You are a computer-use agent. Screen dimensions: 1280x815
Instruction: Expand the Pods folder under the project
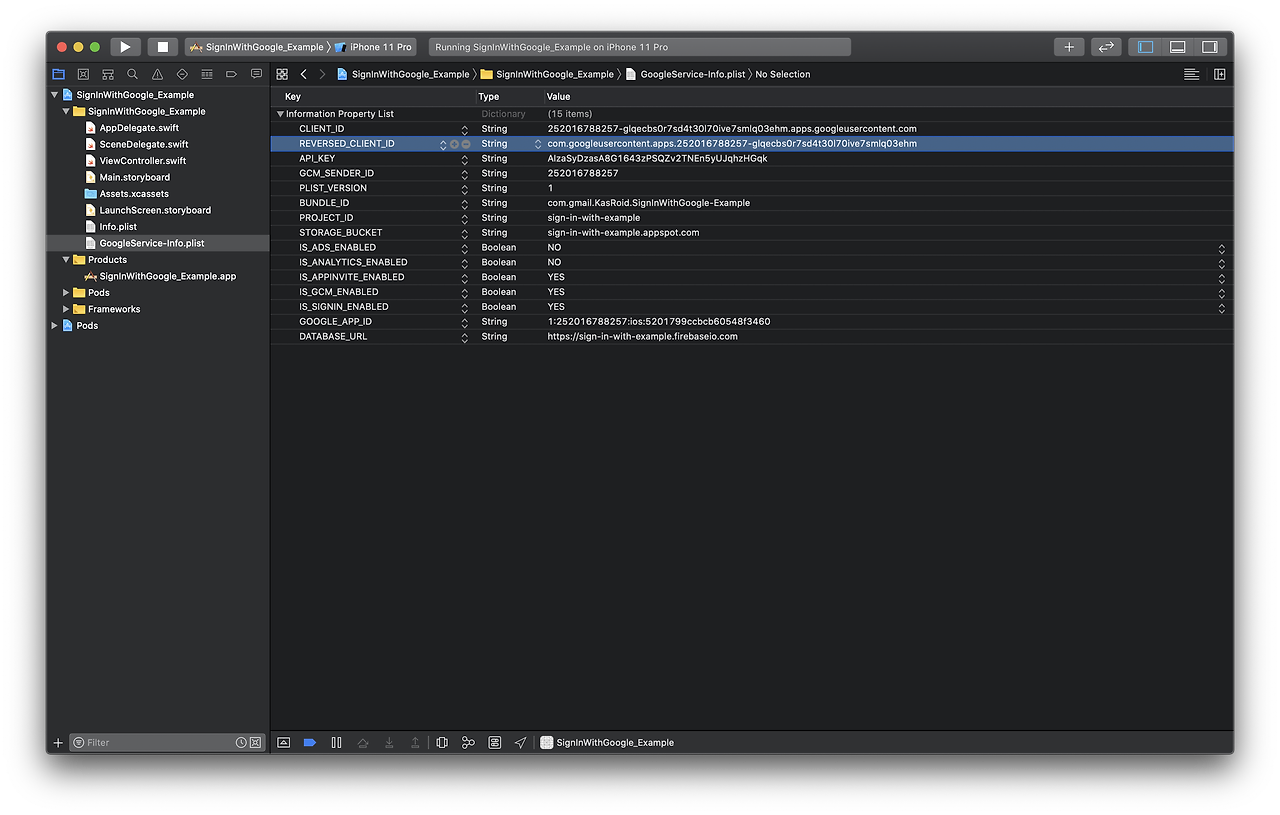(66, 293)
